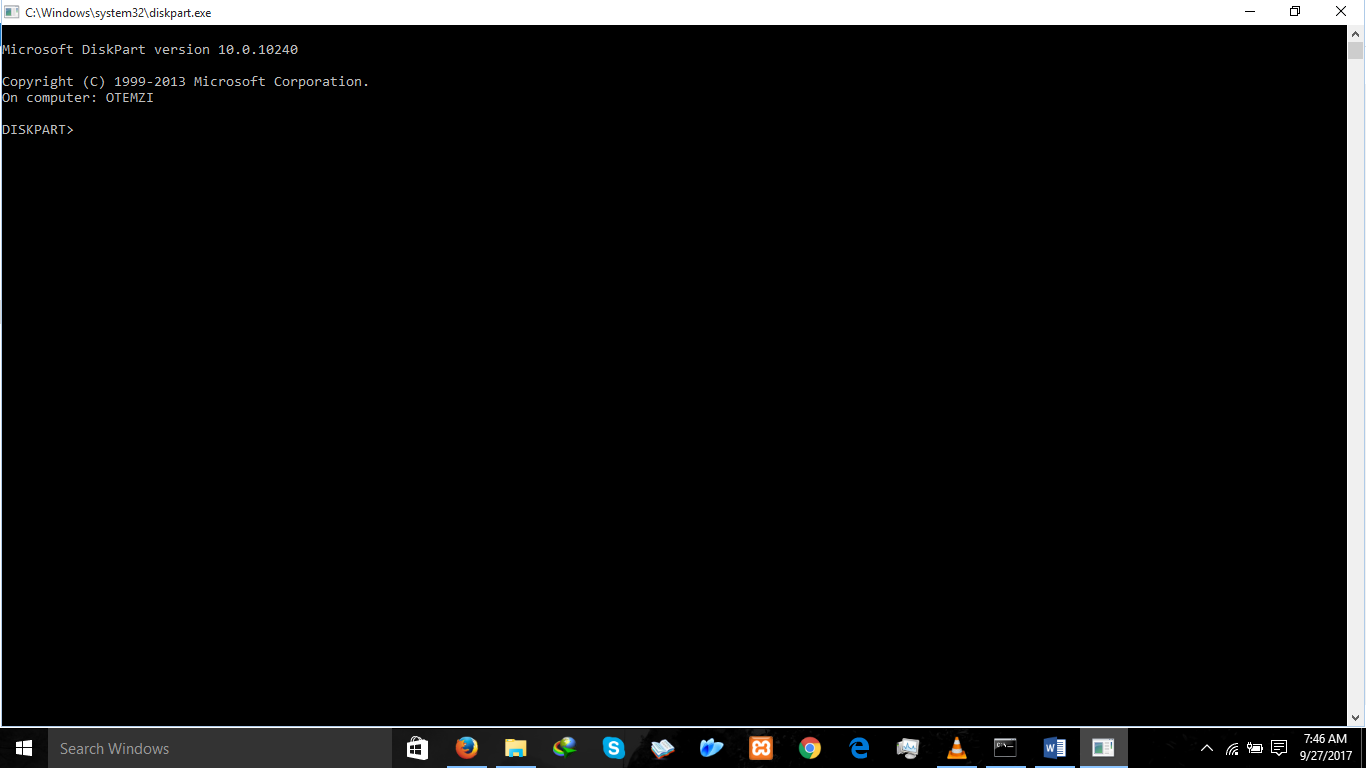Open VLC media player from the taskbar
This screenshot has height=768, width=1366.
coord(956,748)
